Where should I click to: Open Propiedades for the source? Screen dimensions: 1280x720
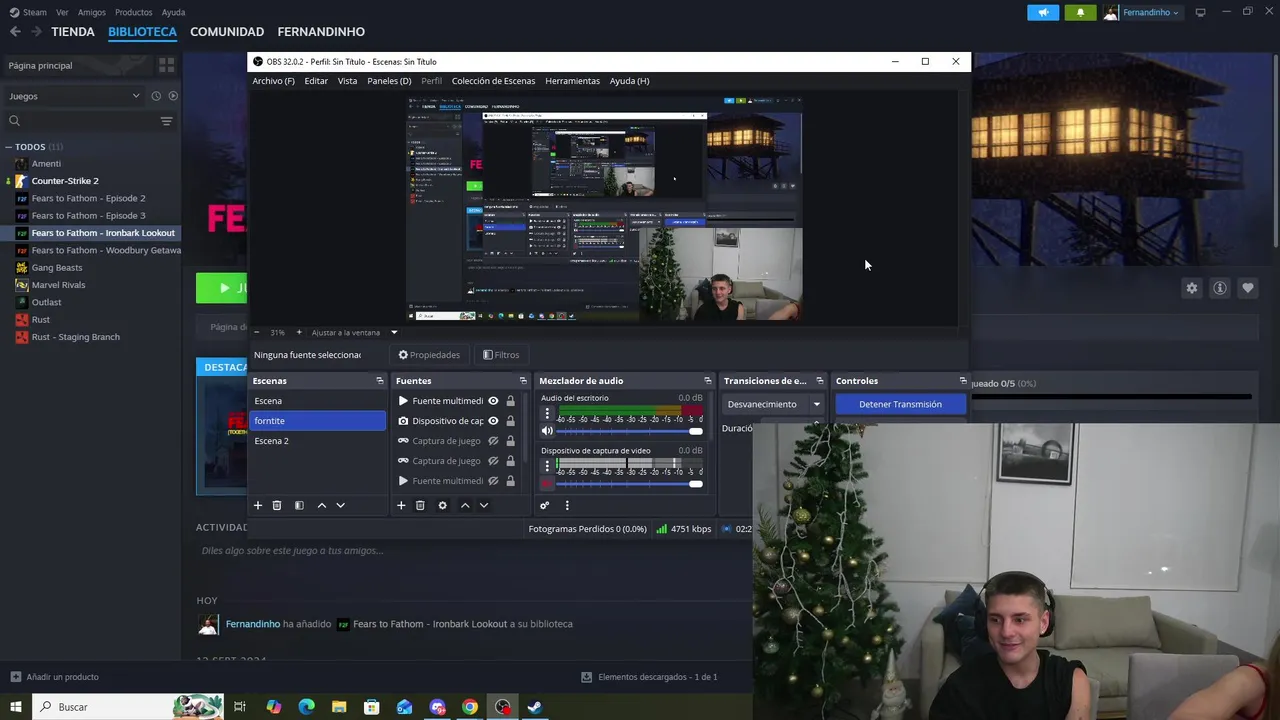point(429,355)
